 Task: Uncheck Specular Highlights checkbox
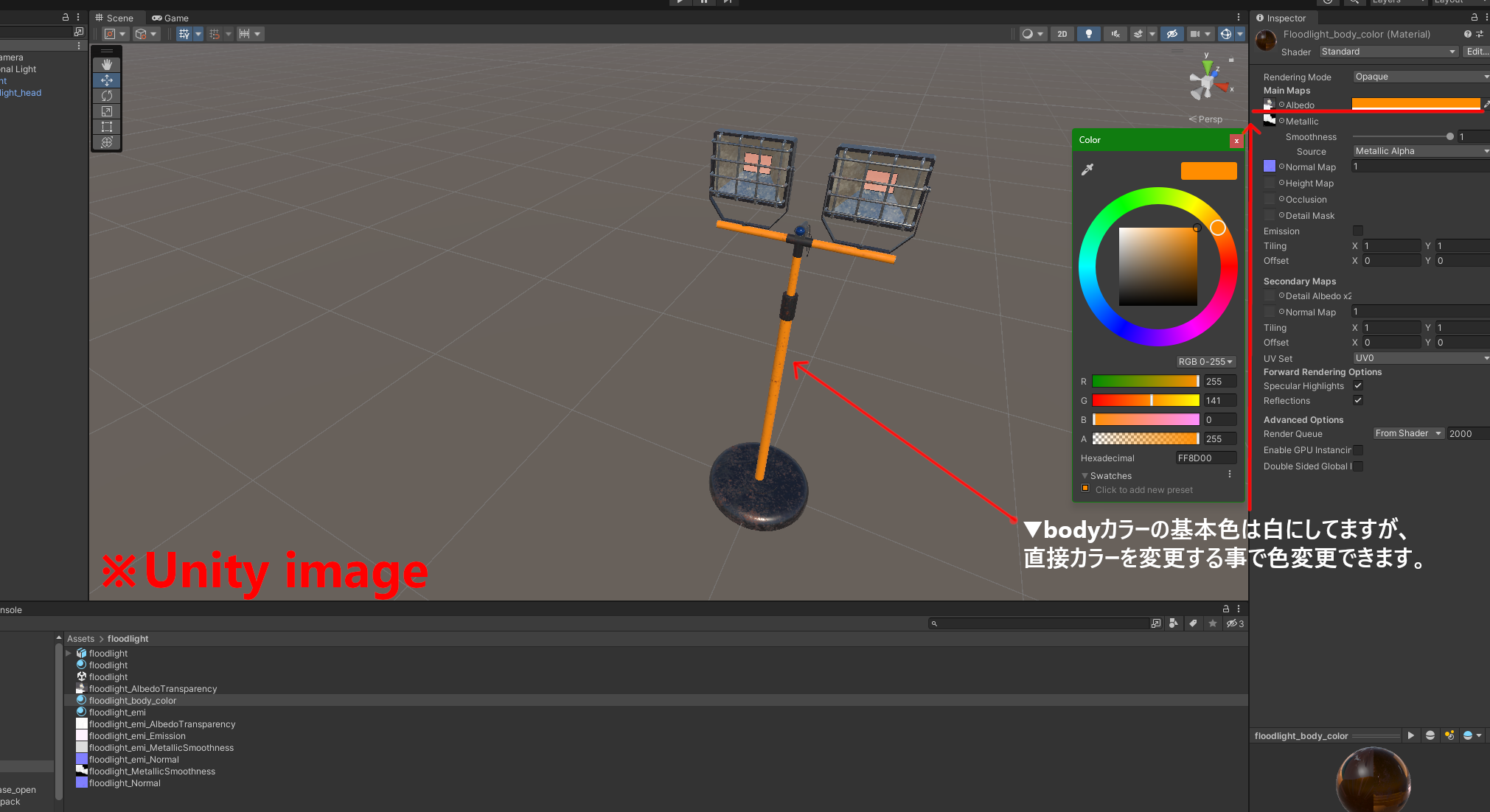[1358, 385]
